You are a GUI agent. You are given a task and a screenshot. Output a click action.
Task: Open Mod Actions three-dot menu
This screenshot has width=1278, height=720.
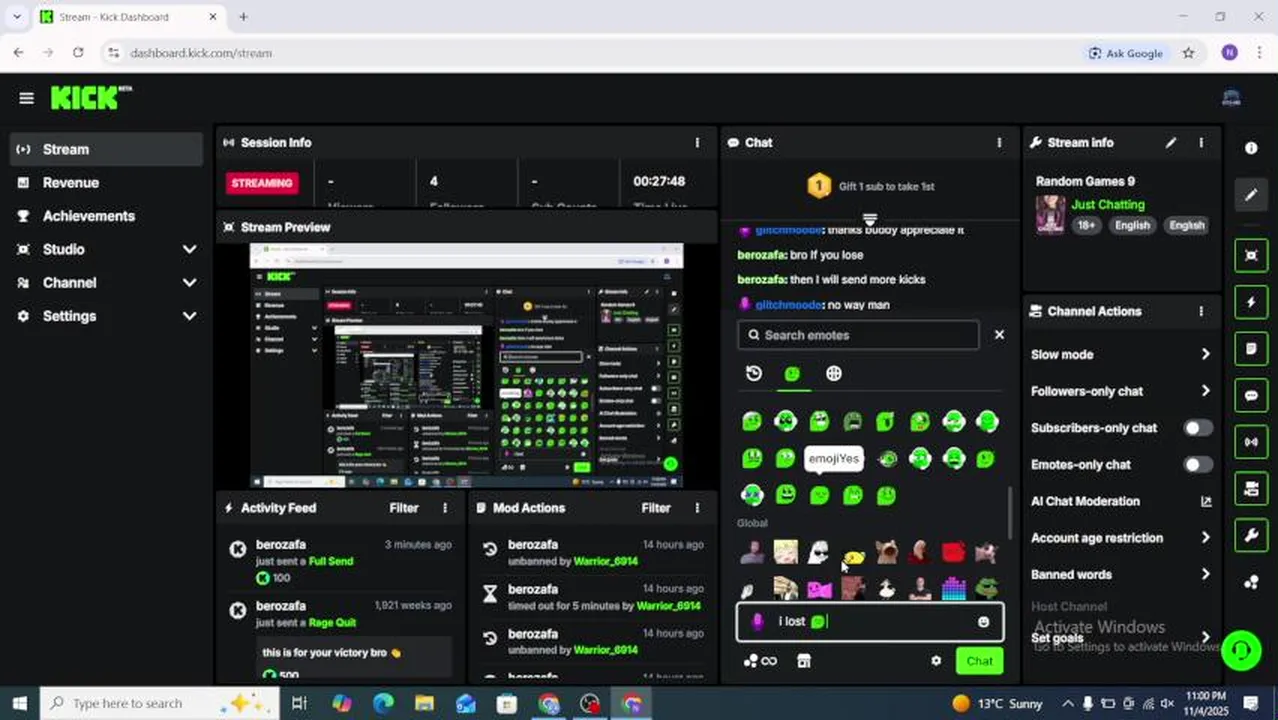pyautogui.click(x=697, y=508)
